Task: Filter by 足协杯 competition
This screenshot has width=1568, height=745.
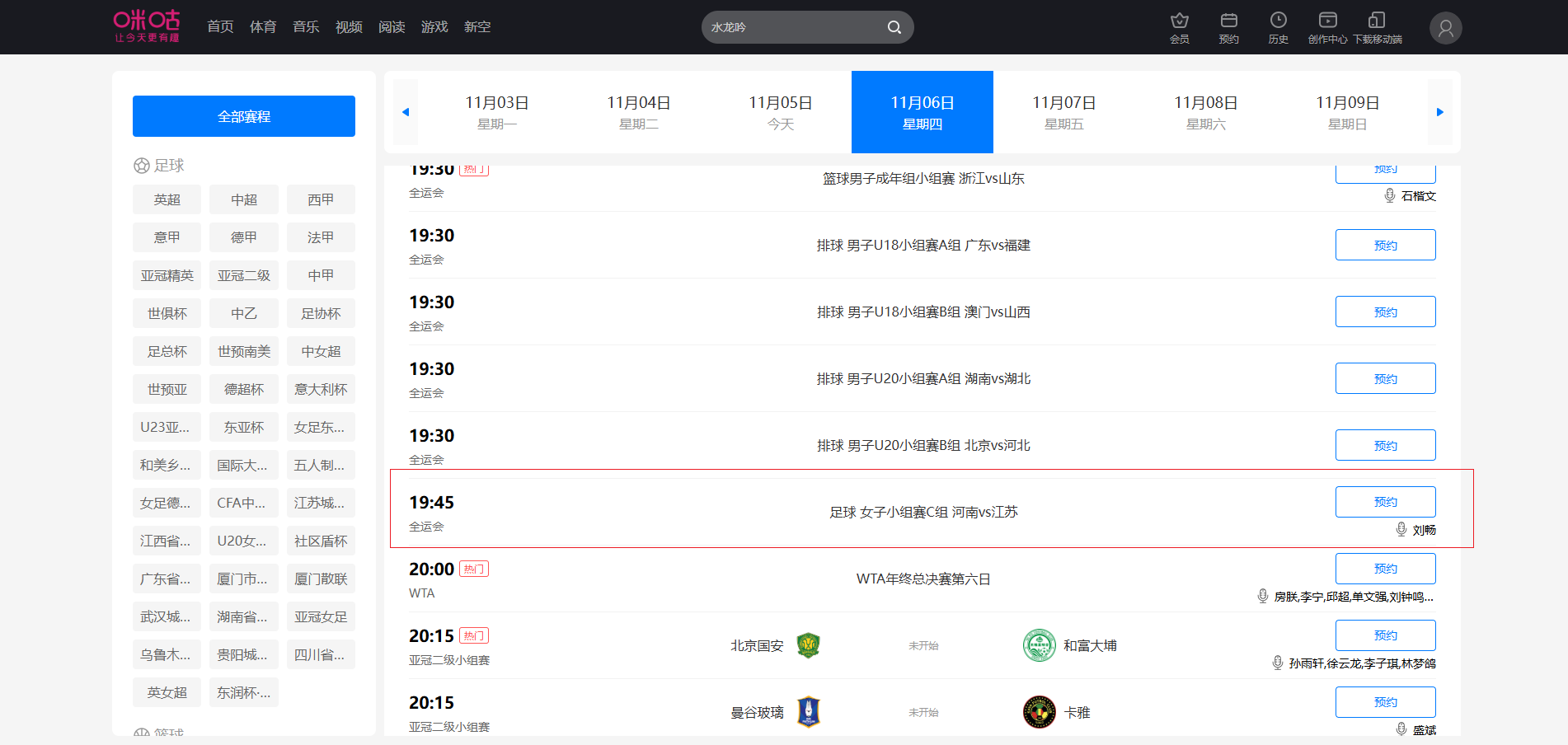Action: [321, 313]
